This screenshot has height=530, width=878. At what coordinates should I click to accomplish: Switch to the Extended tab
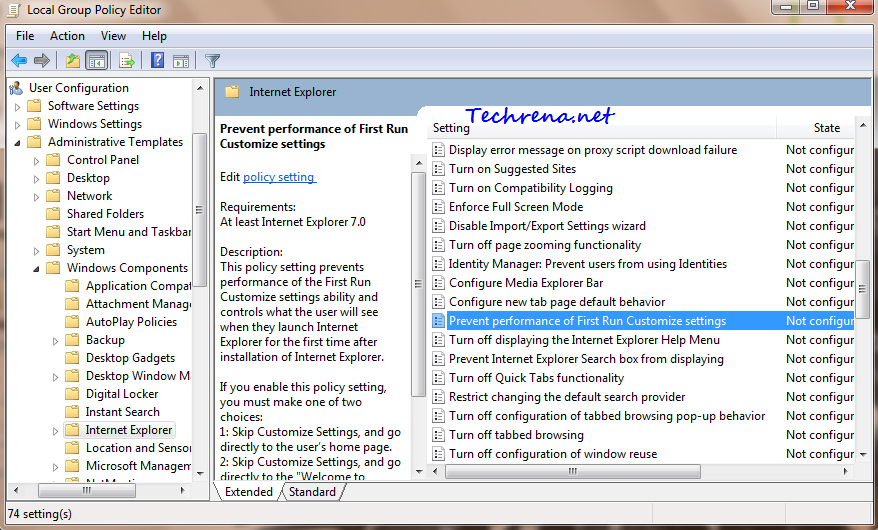[249, 491]
